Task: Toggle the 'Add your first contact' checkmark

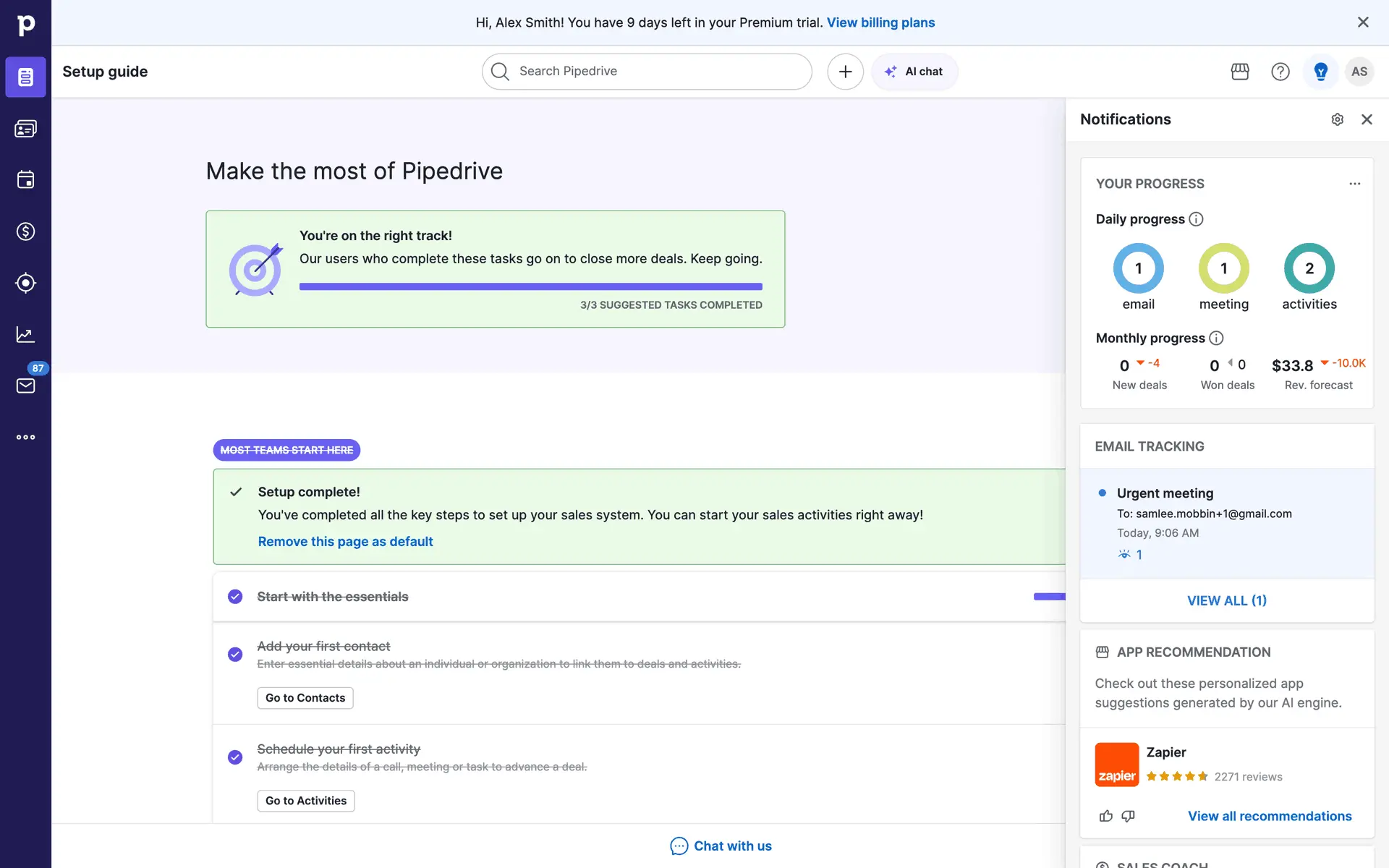Action: (x=235, y=655)
